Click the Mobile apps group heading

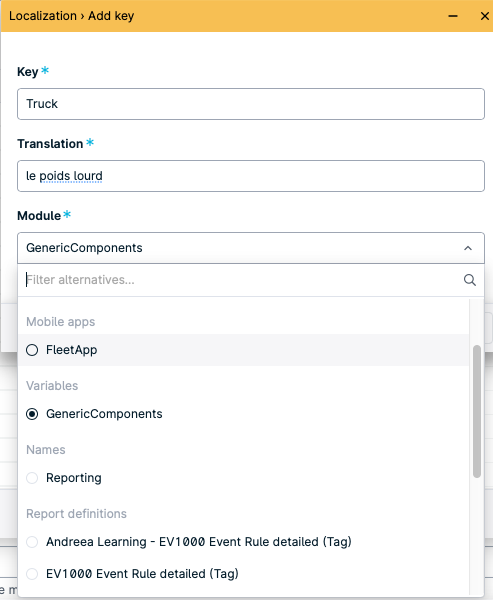pos(60,322)
